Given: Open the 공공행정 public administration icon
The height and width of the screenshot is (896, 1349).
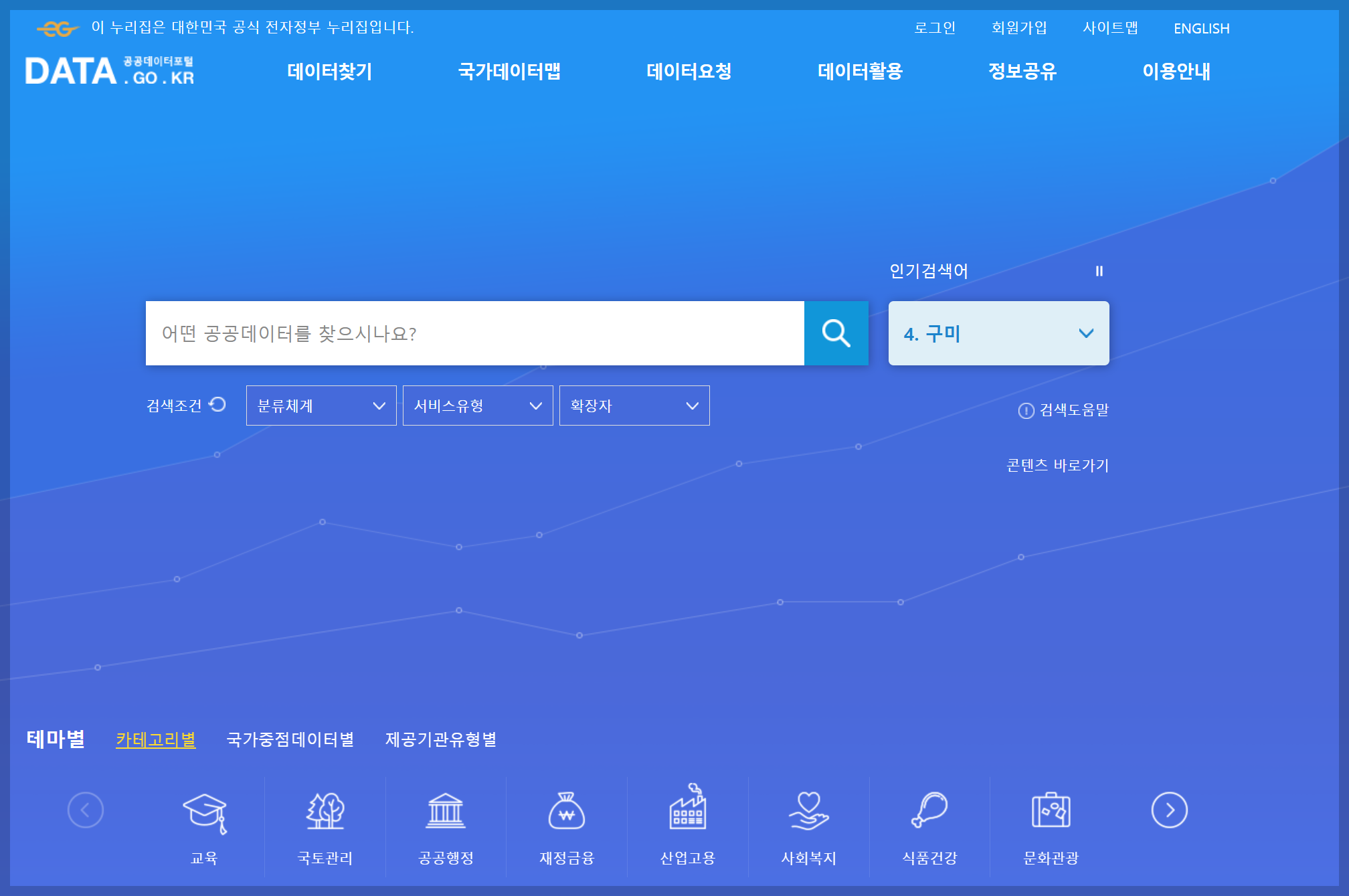Looking at the screenshot, I should click(446, 811).
